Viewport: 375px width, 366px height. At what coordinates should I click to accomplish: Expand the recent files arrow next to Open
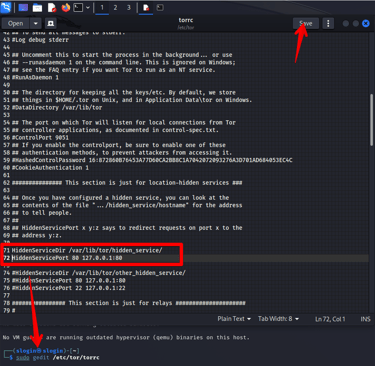coord(35,23)
